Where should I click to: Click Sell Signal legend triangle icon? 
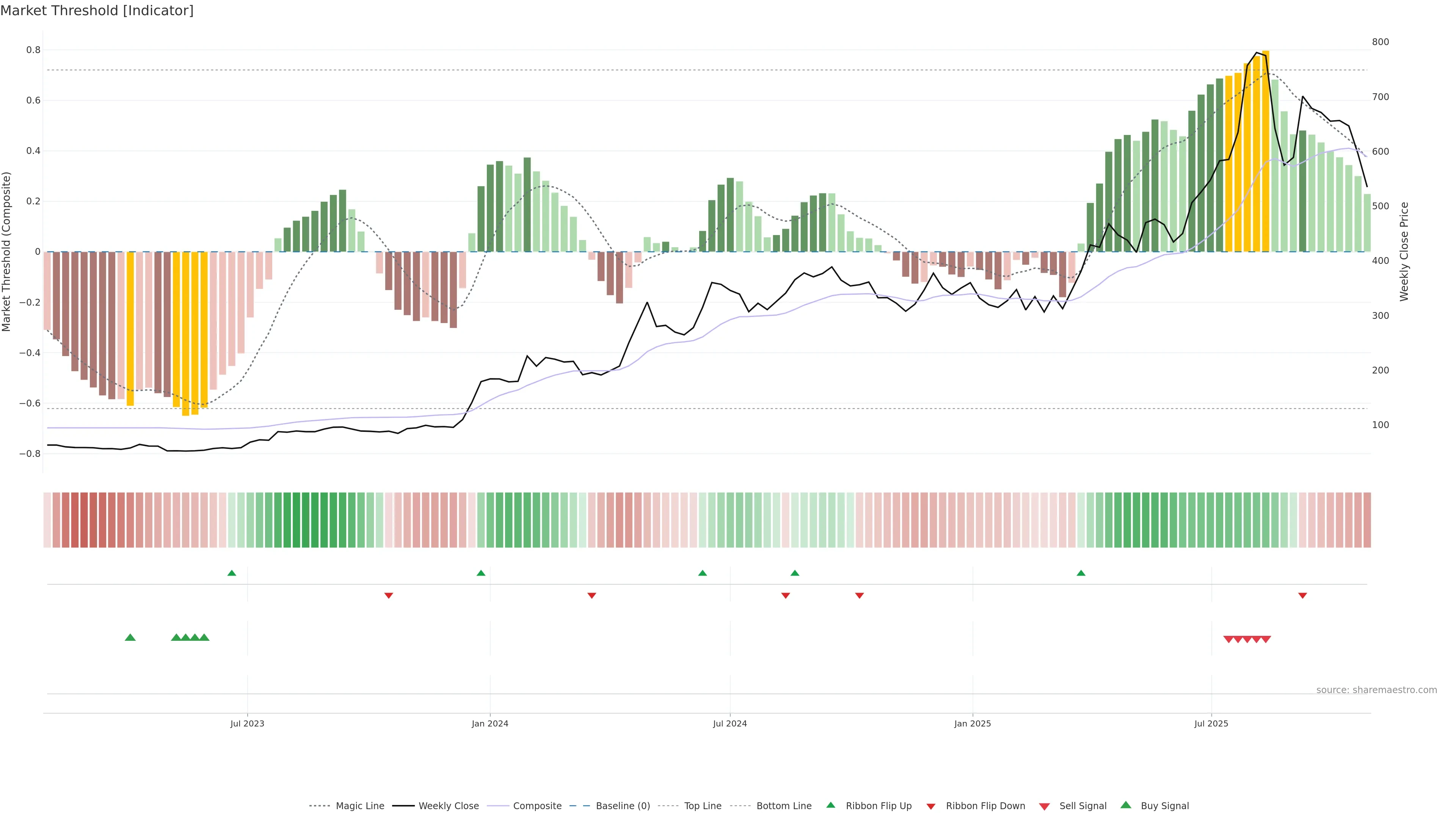click(x=1045, y=806)
